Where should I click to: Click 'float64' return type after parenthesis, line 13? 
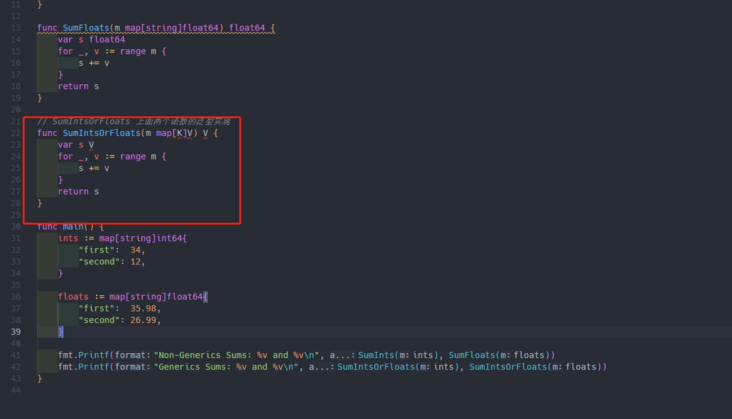(247, 28)
